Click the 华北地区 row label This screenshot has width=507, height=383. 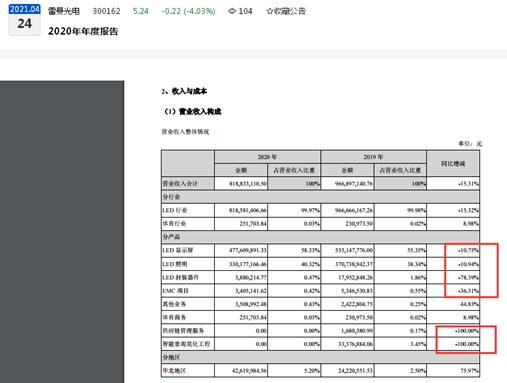174,371
